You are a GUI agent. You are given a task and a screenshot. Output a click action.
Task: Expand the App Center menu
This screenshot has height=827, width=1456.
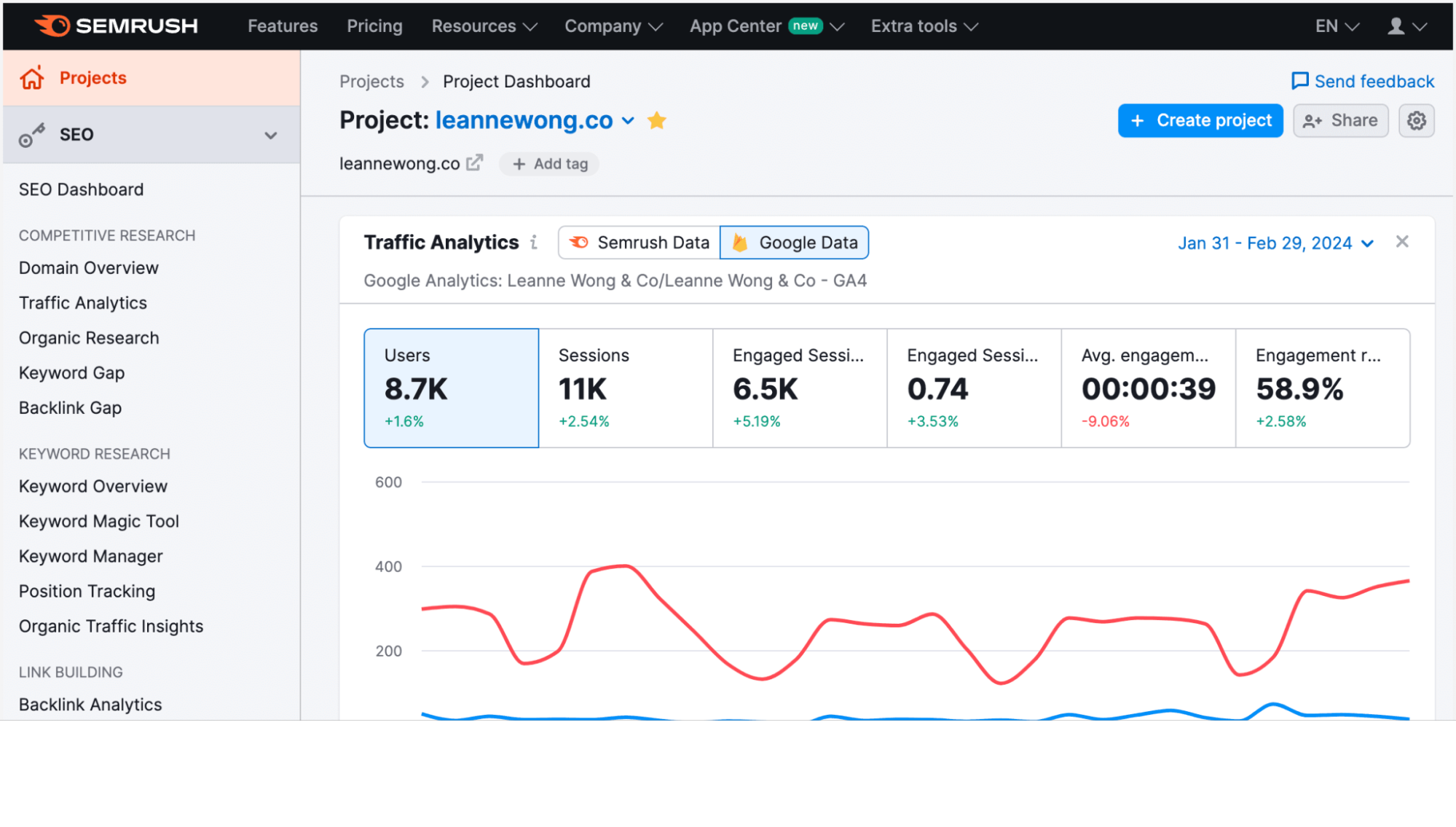(767, 26)
